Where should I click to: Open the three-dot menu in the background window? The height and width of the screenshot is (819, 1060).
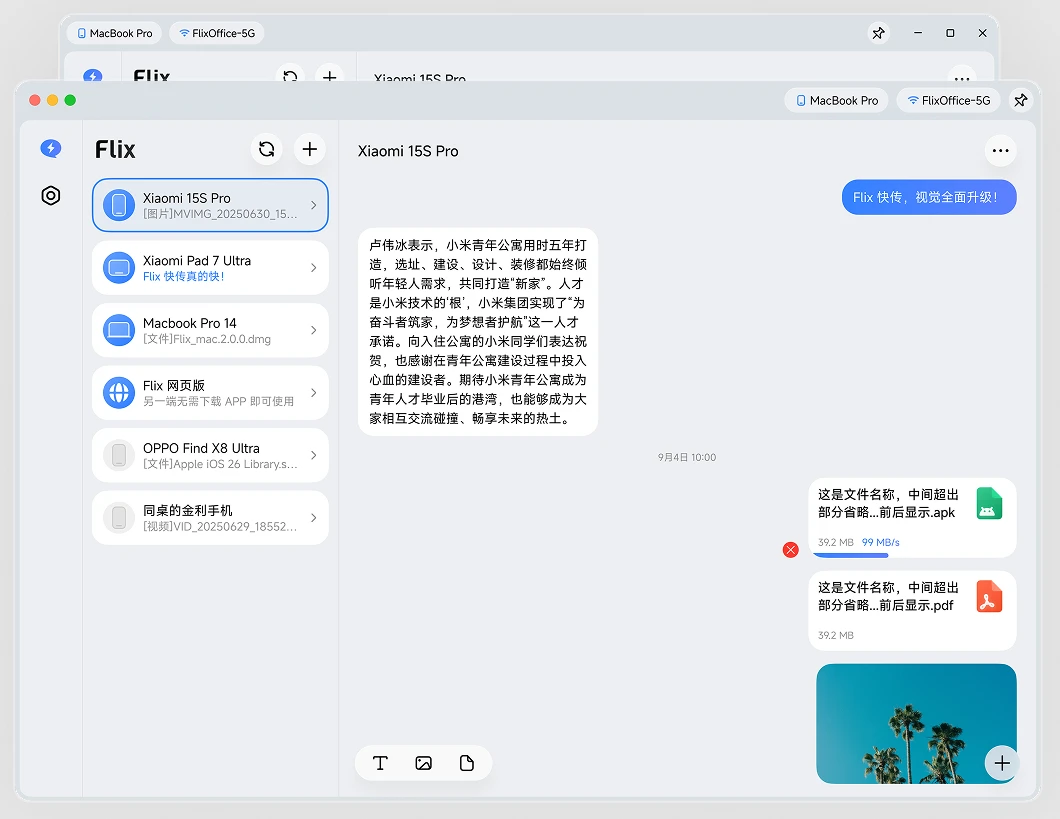point(962,76)
